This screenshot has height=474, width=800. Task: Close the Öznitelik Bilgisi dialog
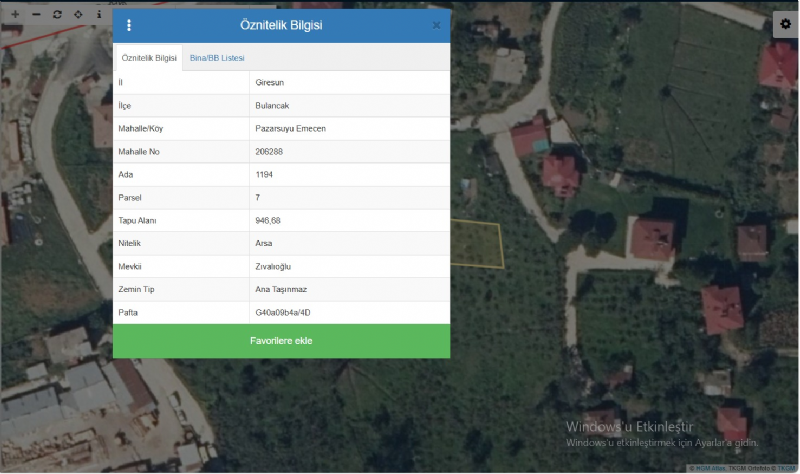point(436,25)
